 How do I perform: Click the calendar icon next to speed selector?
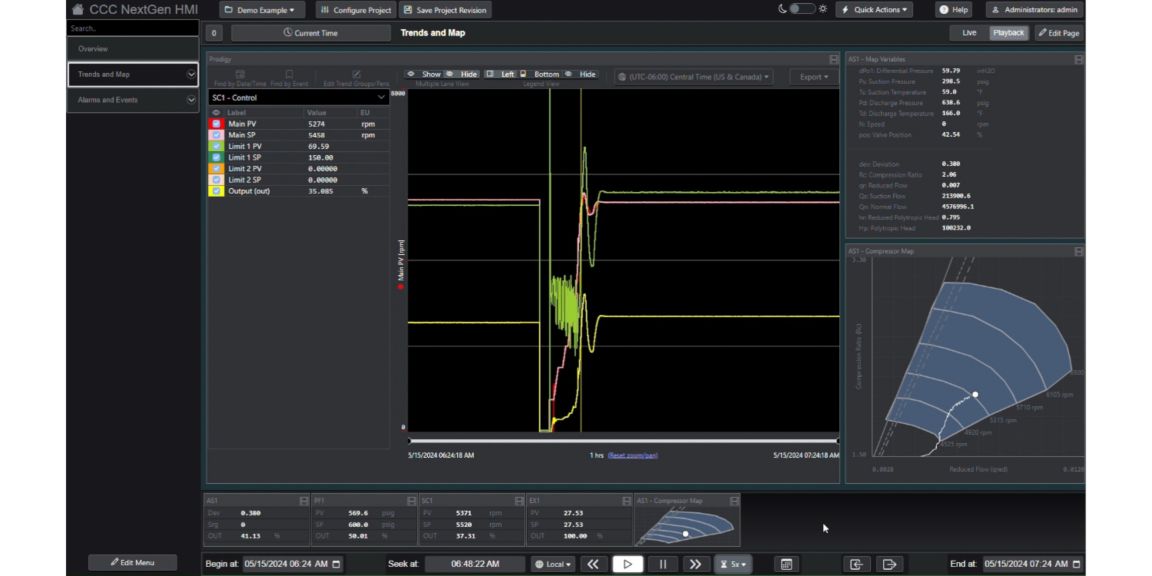787,564
